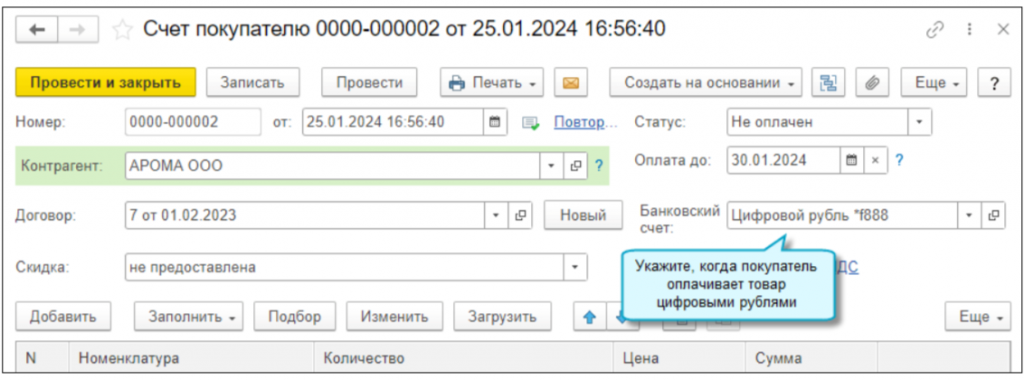The height and width of the screenshot is (380, 1024).
Task: Click the Записать button
Action: [253, 83]
